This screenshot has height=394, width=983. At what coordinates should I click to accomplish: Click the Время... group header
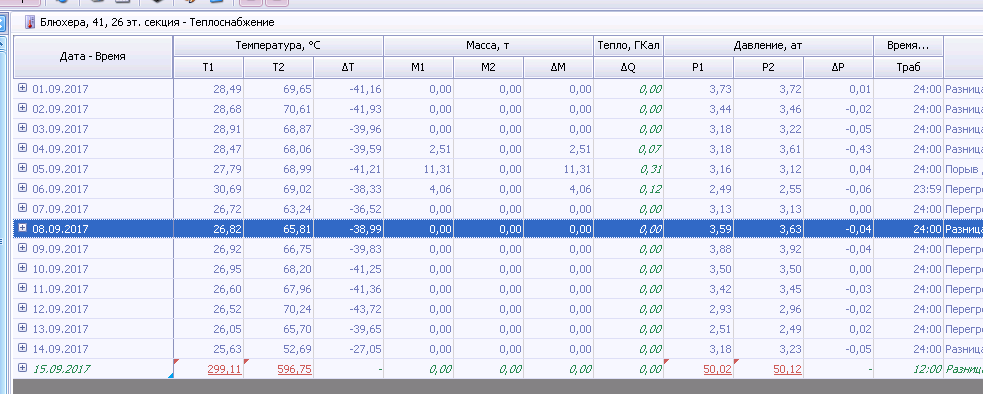(x=908, y=46)
